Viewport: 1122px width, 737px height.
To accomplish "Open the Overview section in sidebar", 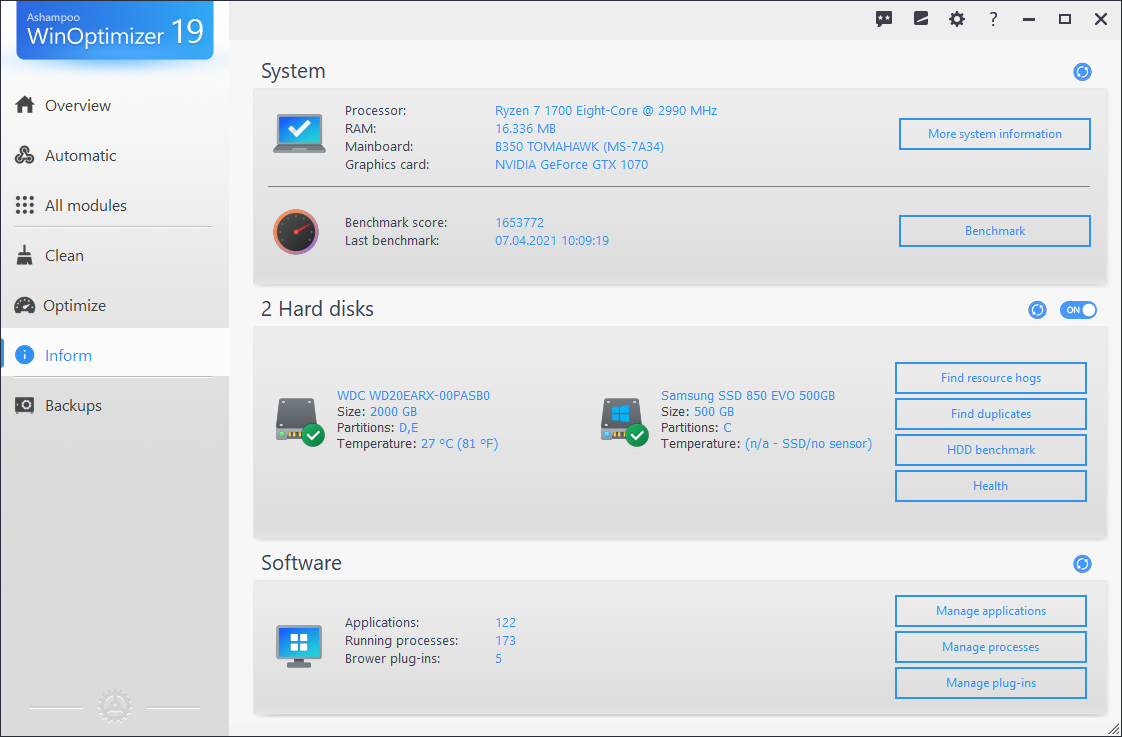I will 23,105.
